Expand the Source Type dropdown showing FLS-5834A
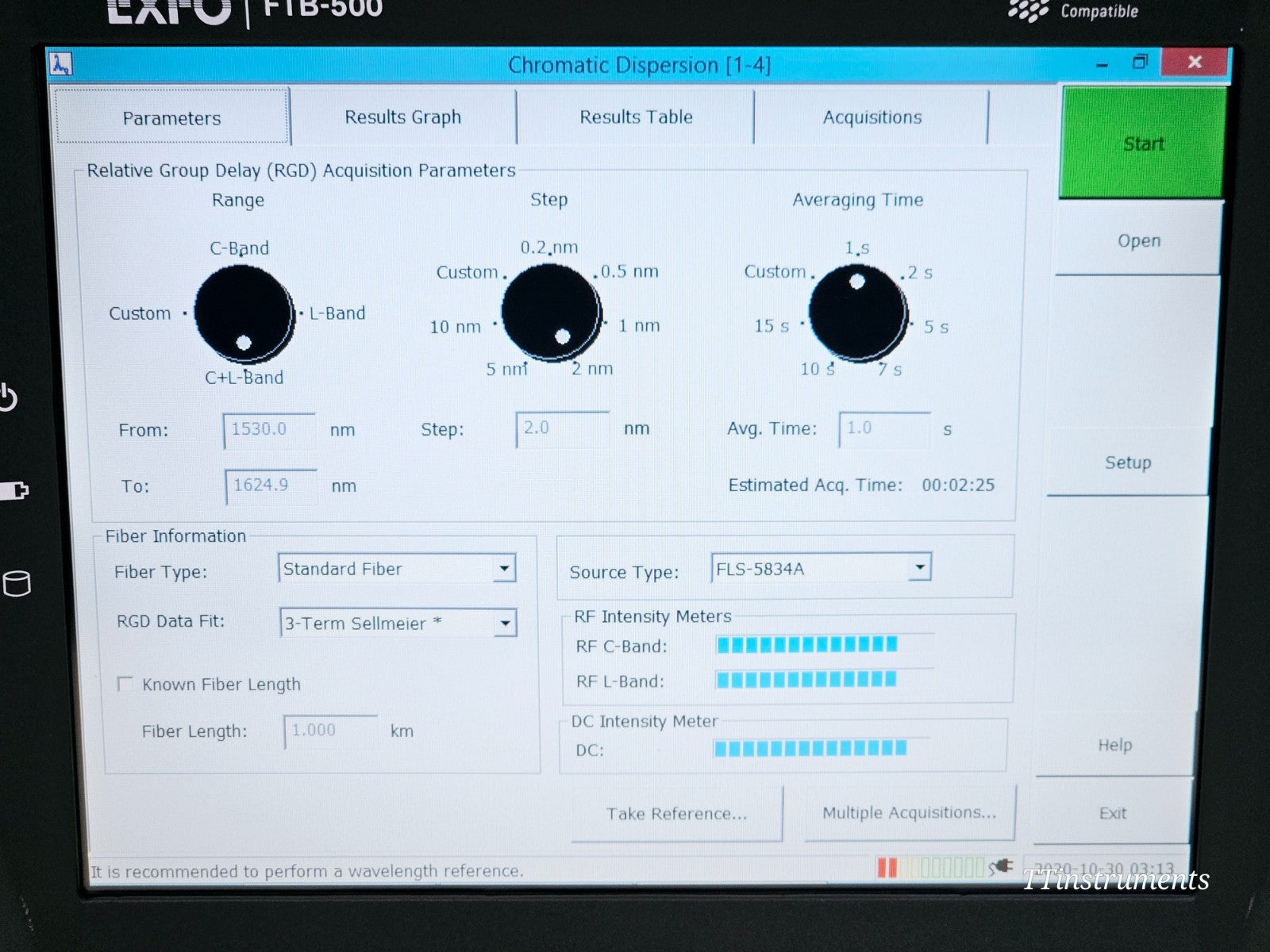 click(x=918, y=566)
